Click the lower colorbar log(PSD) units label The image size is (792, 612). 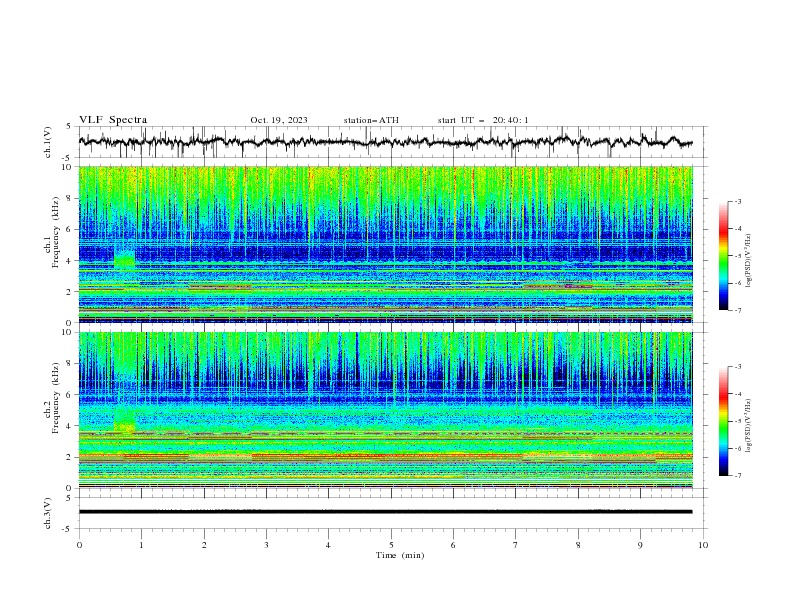click(x=748, y=426)
